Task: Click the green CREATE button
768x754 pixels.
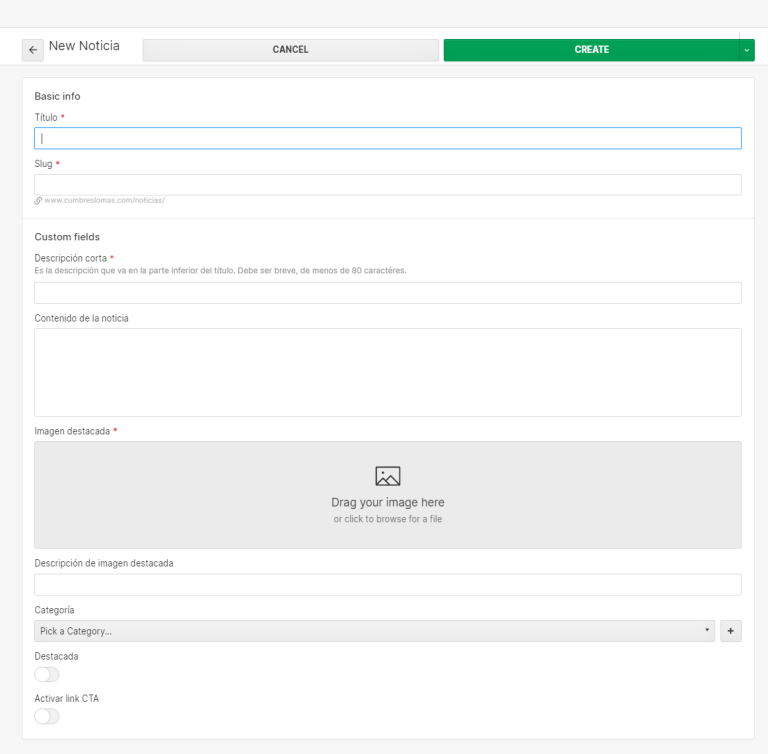Action: 591,50
